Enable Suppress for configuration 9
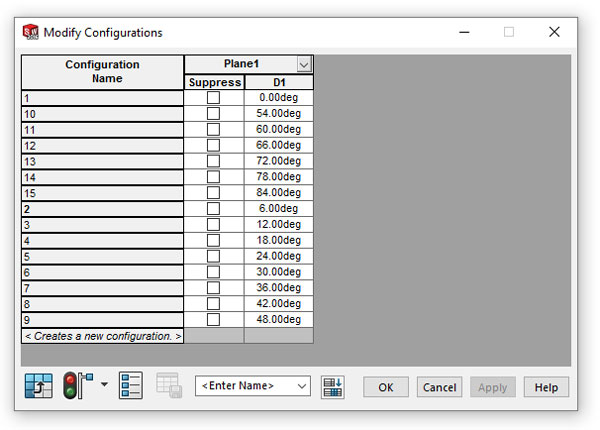This screenshot has width=600, height=430. click(213, 320)
